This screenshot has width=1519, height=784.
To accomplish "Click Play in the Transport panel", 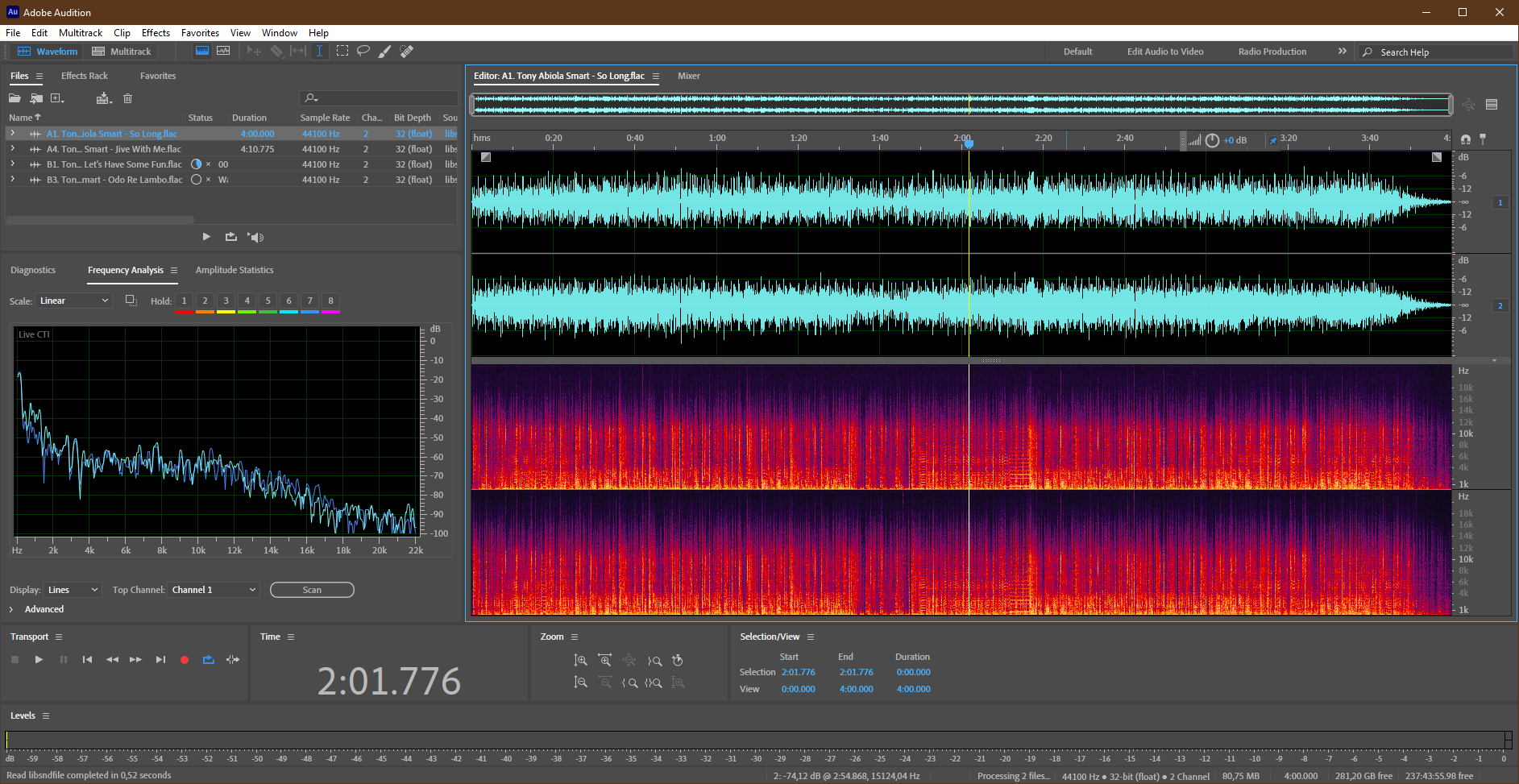I will point(39,660).
